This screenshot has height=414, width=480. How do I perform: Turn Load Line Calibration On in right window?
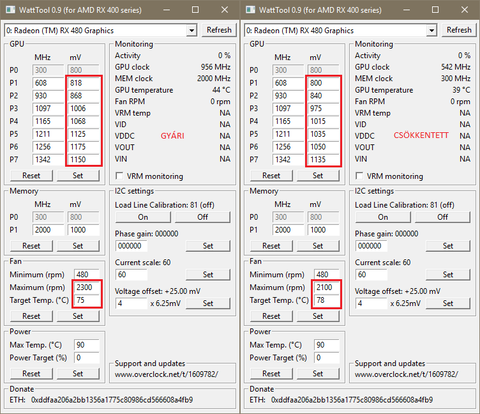click(x=383, y=217)
